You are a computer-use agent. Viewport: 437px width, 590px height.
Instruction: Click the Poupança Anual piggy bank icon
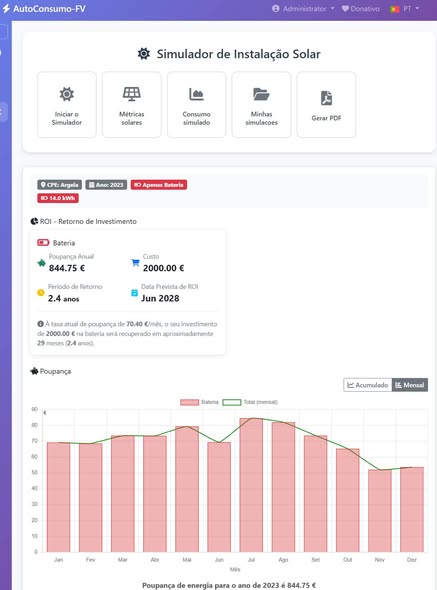41,263
